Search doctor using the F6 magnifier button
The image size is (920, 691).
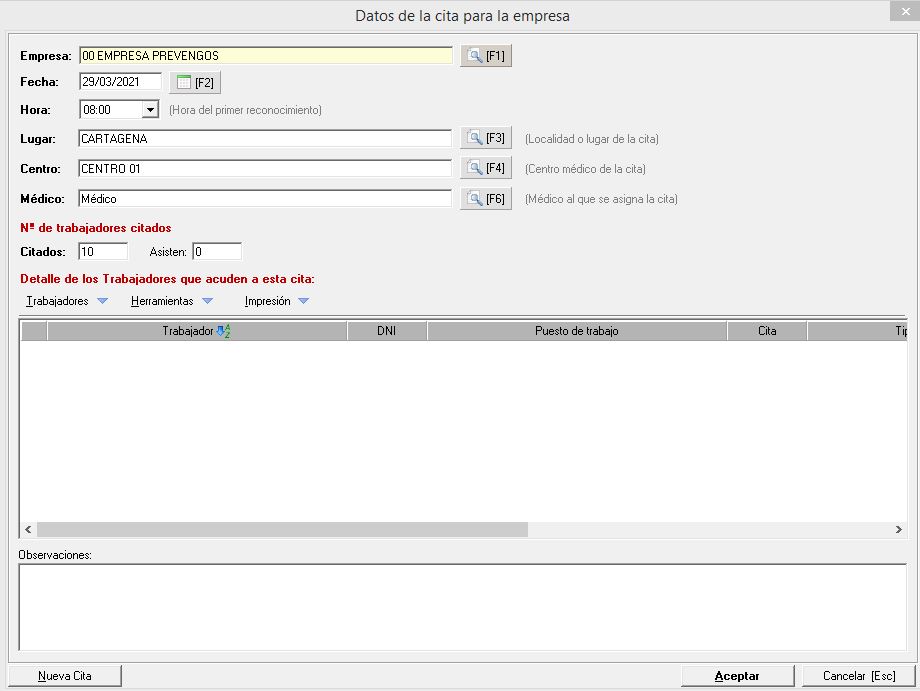click(486, 199)
